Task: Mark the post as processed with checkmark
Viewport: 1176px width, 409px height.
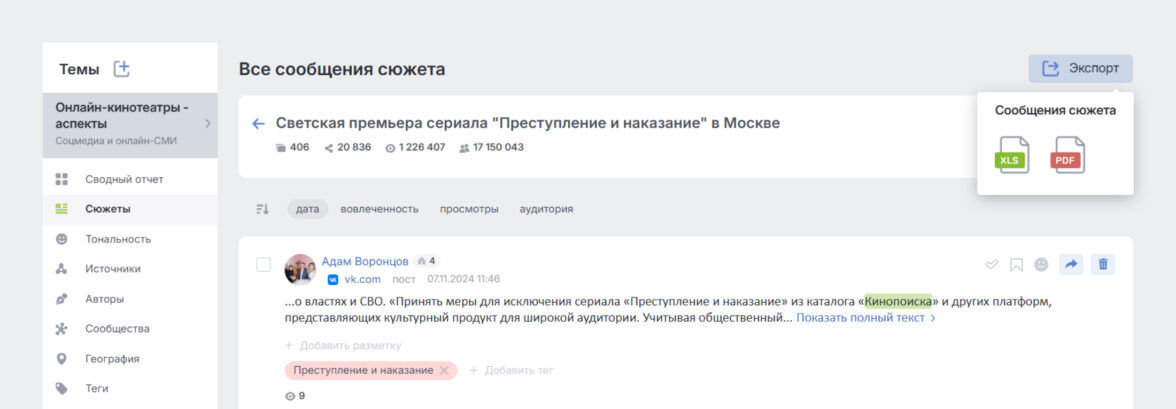Action: [x=992, y=264]
